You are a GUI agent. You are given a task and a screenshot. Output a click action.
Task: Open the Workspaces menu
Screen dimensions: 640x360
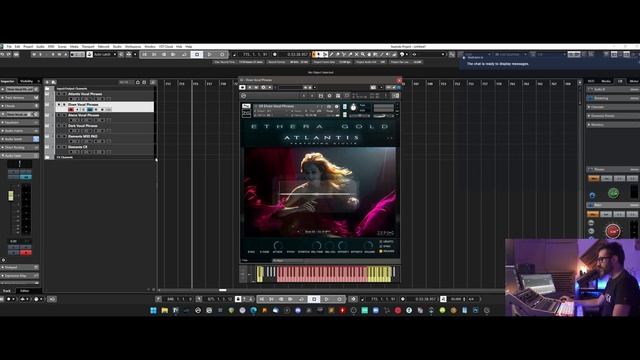pos(133,47)
